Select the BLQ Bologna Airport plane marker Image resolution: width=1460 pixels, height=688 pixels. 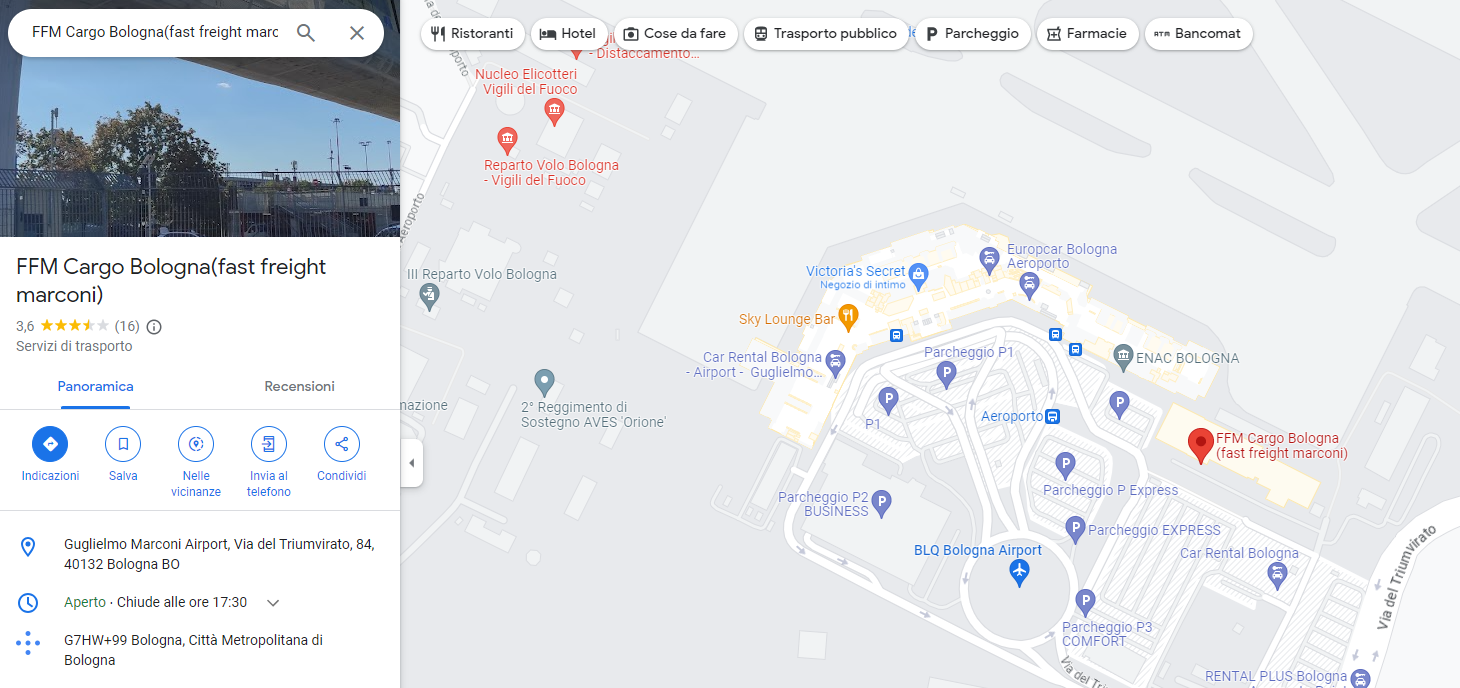click(1019, 572)
